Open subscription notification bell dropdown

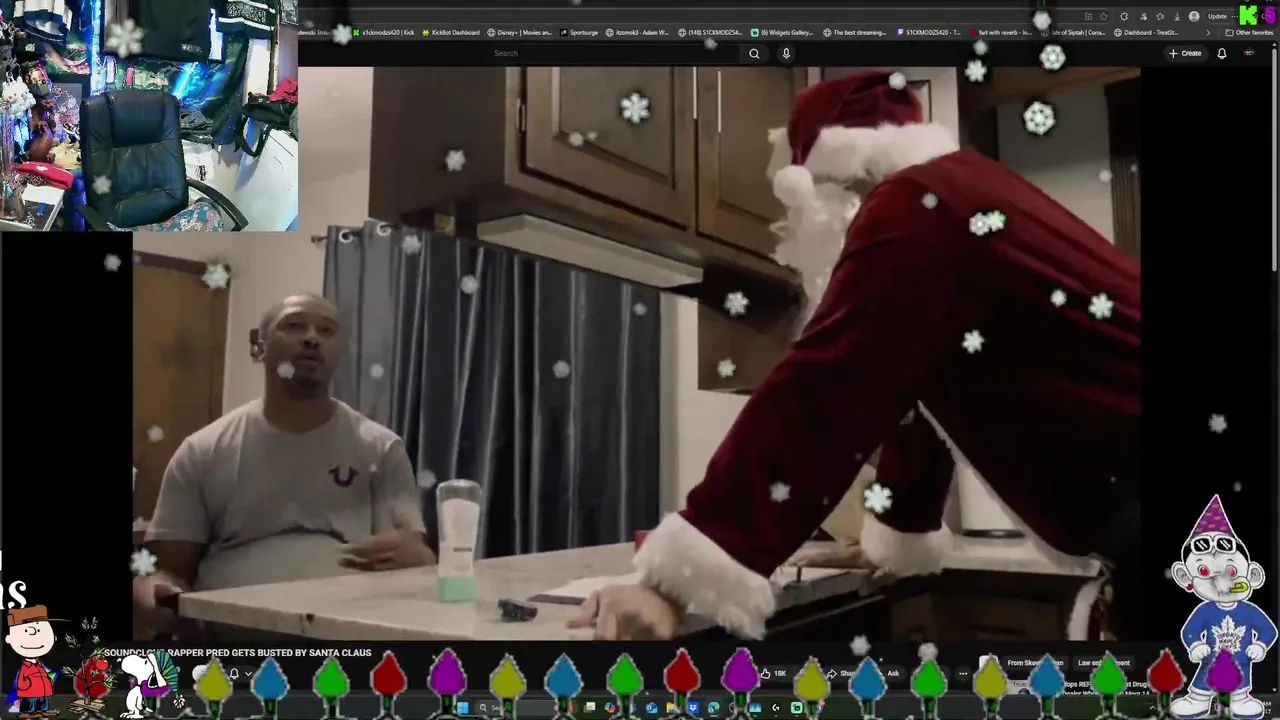tap(240, 674)
